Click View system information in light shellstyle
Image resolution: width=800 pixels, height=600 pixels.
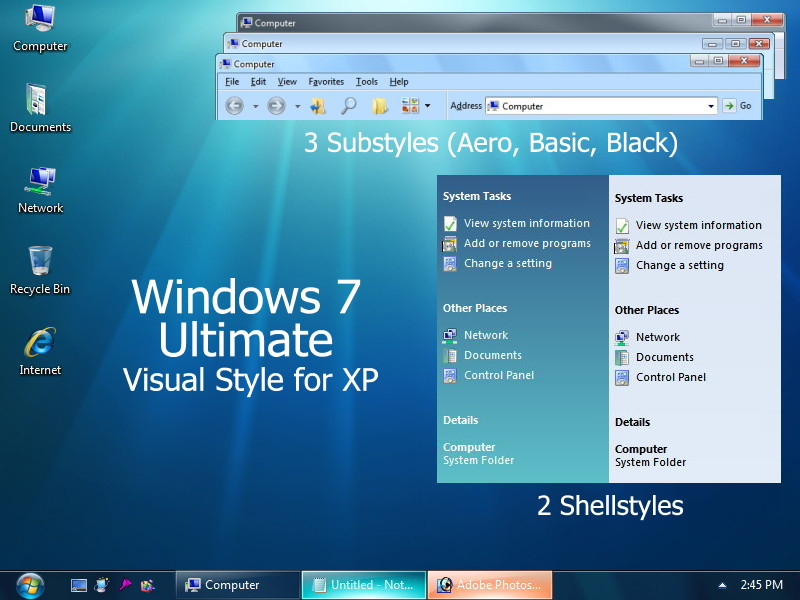coord(698,225)
